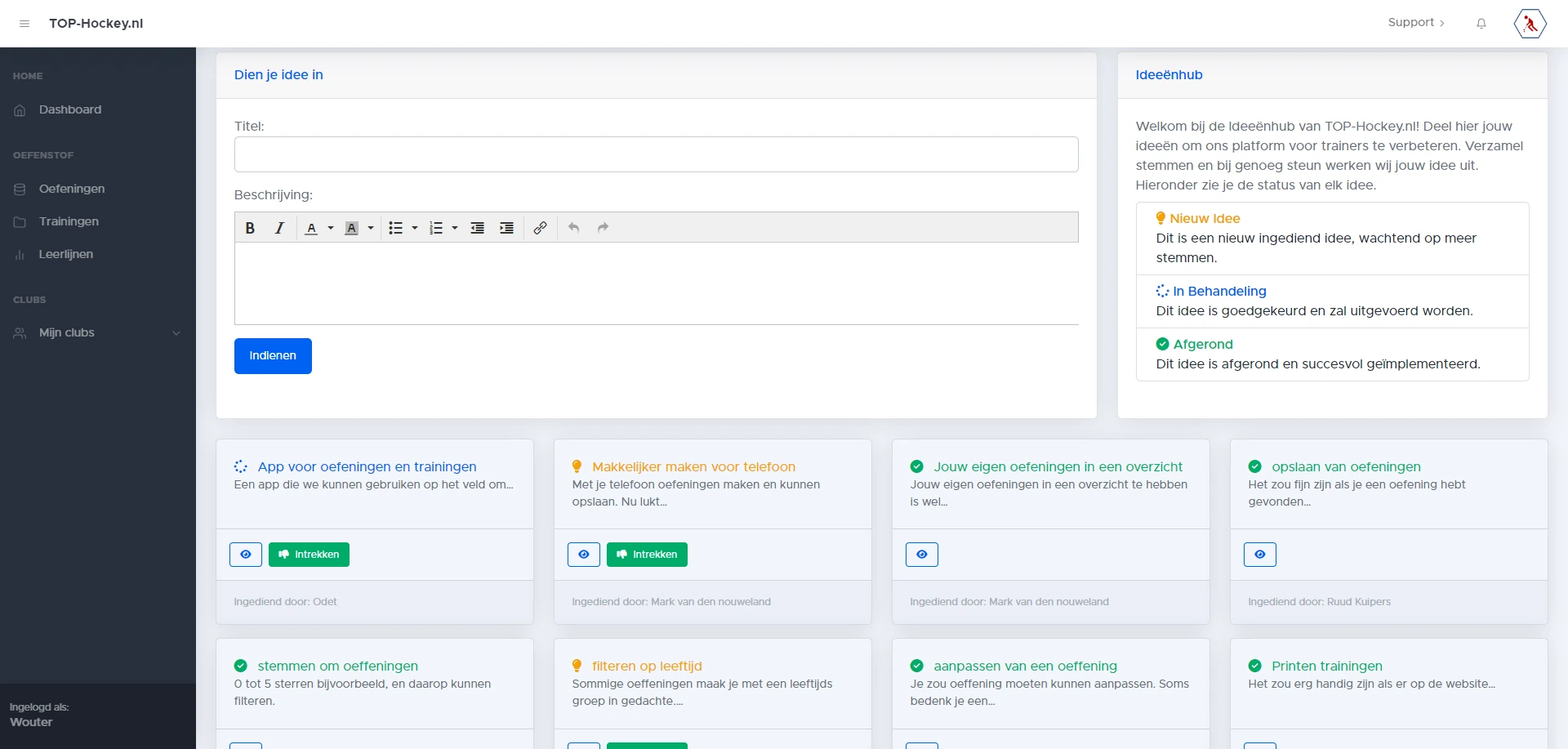Open the bullet list style dropdown arrow

pos(415,228)
